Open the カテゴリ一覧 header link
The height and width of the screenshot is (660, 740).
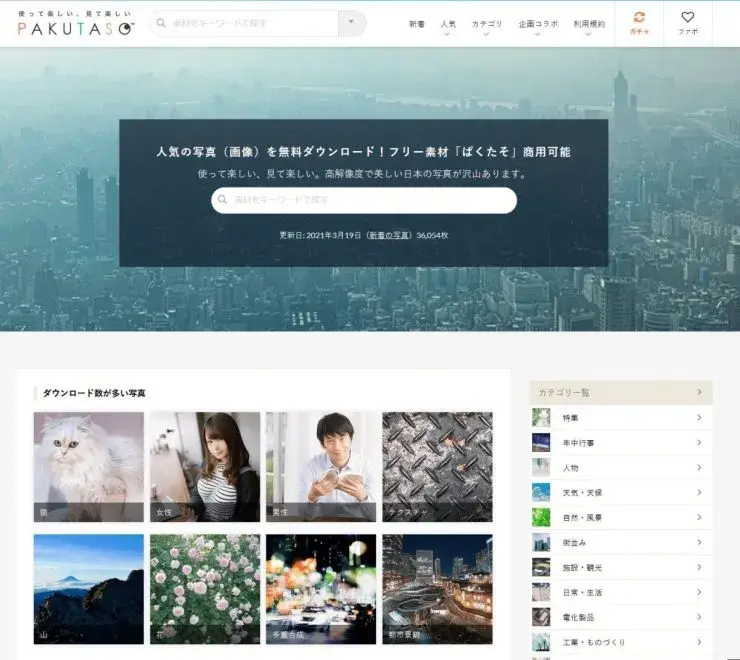coord(621,392)
